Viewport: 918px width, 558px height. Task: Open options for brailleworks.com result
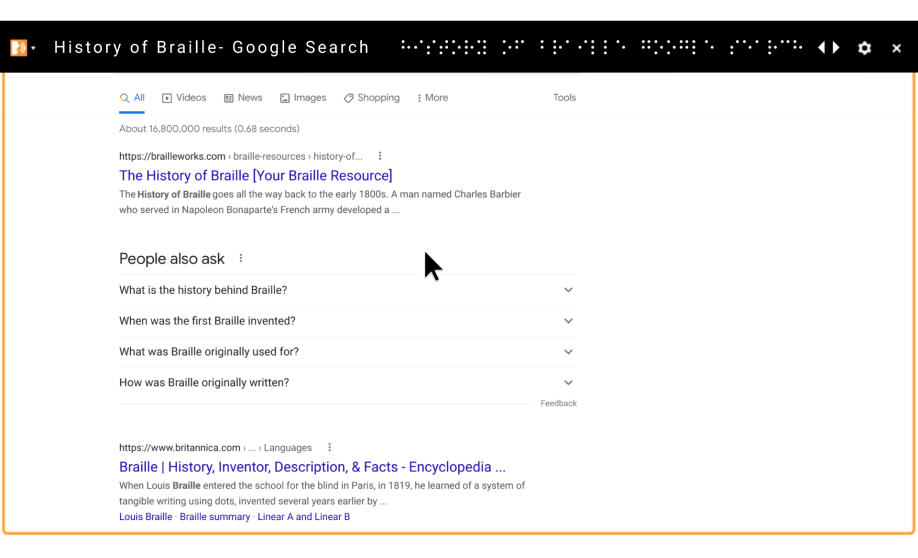[x=380, y=156]
